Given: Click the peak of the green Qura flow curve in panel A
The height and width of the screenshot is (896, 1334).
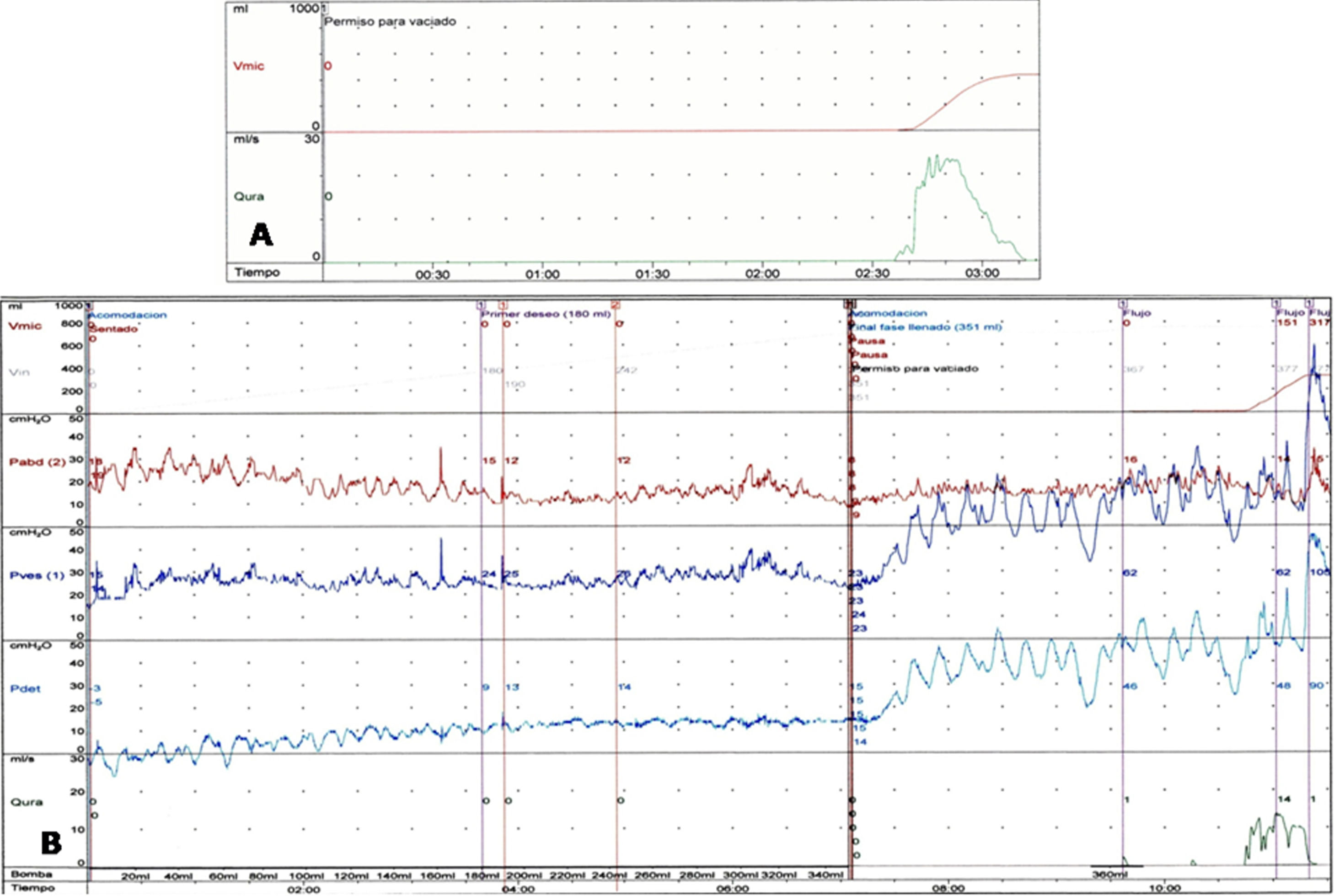Looking at the screenshot, I should tap(938, 156).
